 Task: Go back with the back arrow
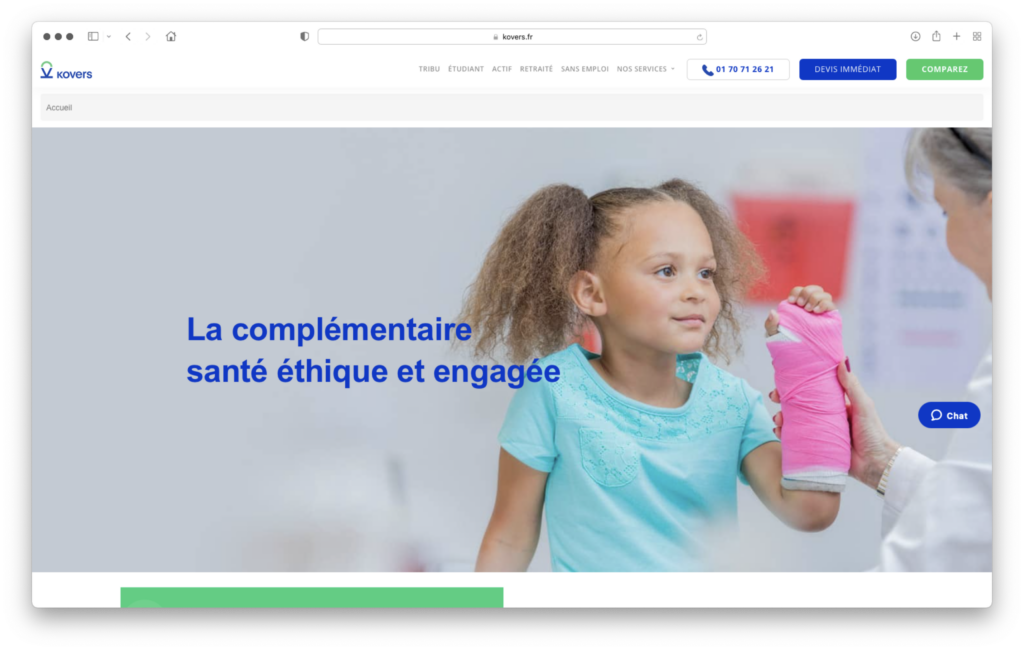click(128, 37)
